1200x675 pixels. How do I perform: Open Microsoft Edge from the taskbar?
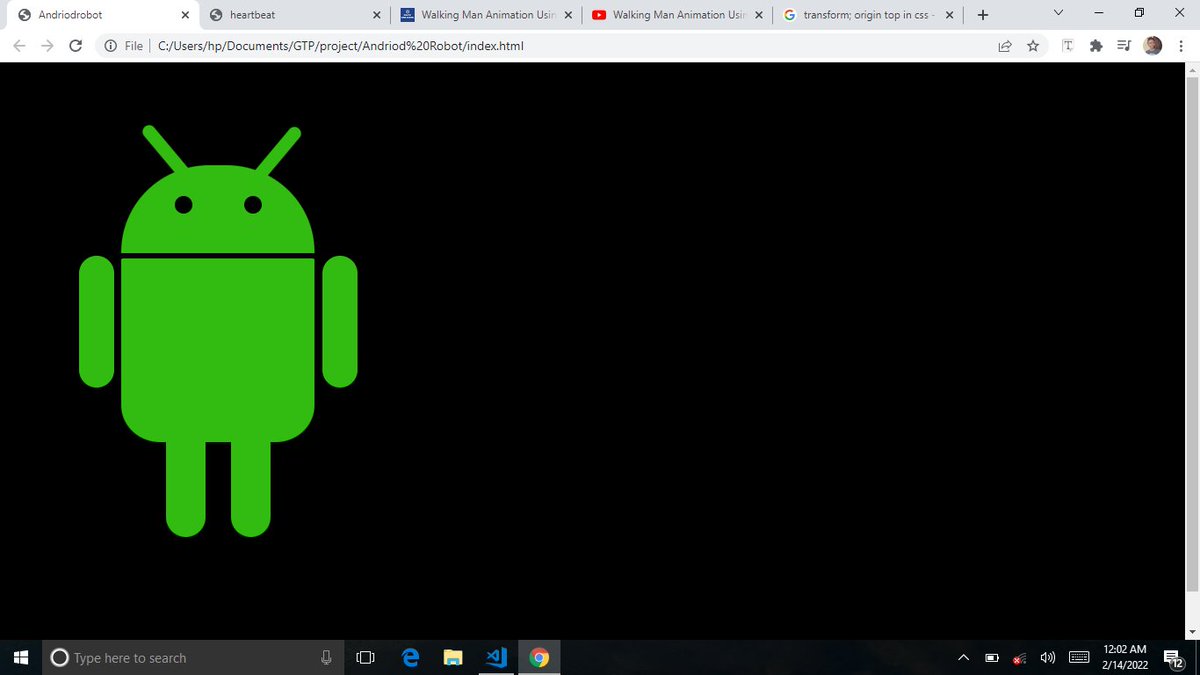410,657
